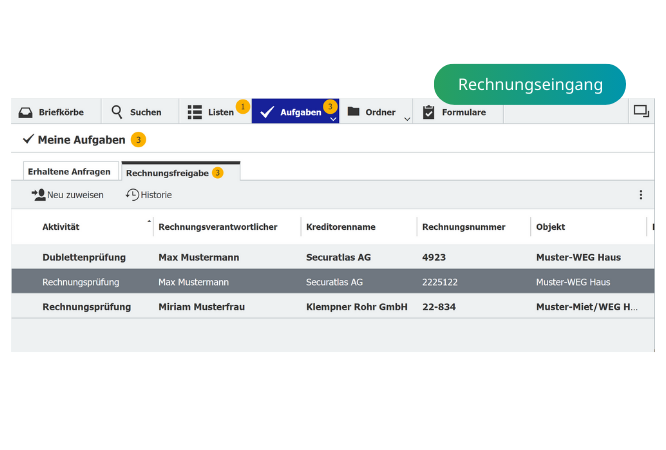Screen dimensions: 666x450
Task: Click the Formulare clipboard icon
Action: point(428,112)
